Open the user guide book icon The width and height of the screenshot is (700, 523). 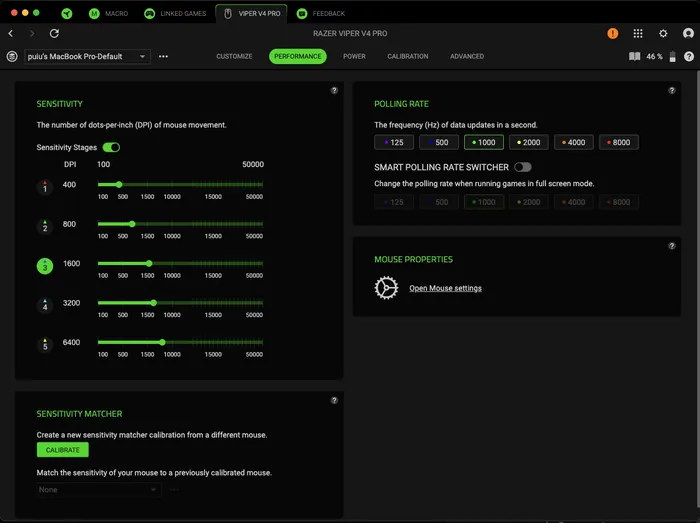(x=634, y=56)
